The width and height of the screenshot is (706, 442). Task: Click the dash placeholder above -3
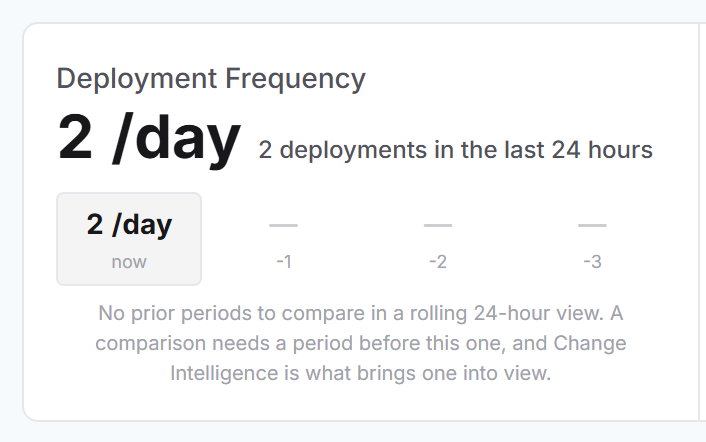592,225
